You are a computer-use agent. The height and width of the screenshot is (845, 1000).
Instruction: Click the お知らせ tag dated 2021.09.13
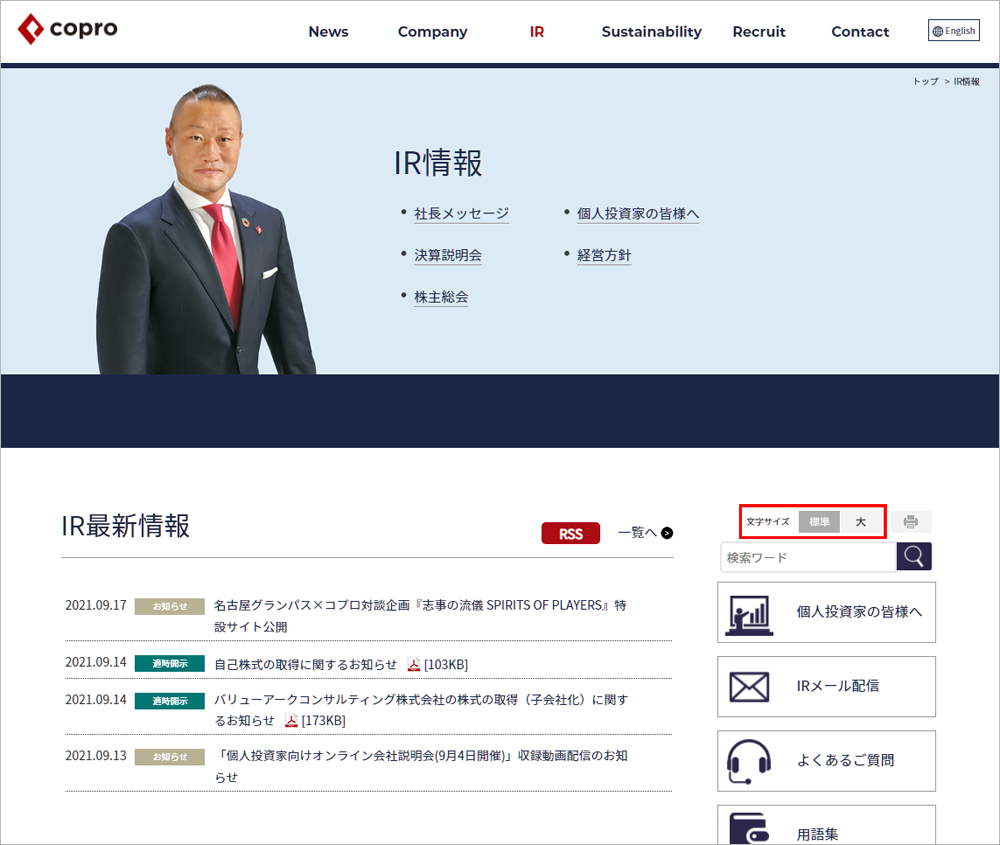(170, 757)
